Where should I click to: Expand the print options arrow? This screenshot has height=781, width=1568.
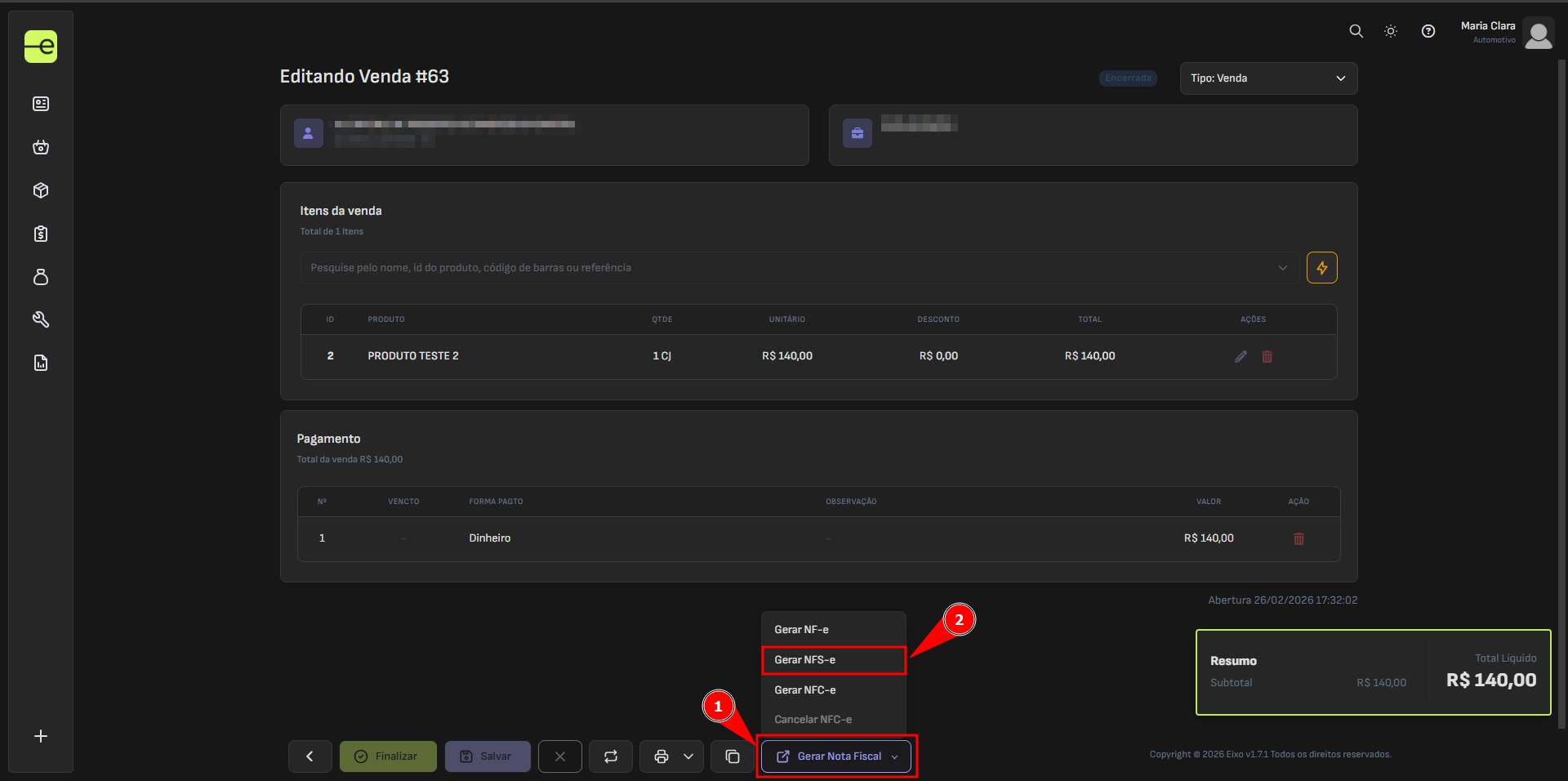point(688,756)
